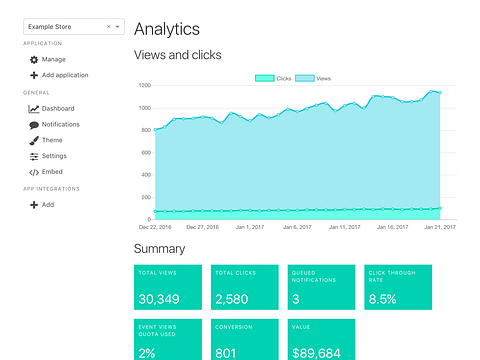480x360 pixels.
Task: Select Add application in the sidebar
Action: click(65, 75)
